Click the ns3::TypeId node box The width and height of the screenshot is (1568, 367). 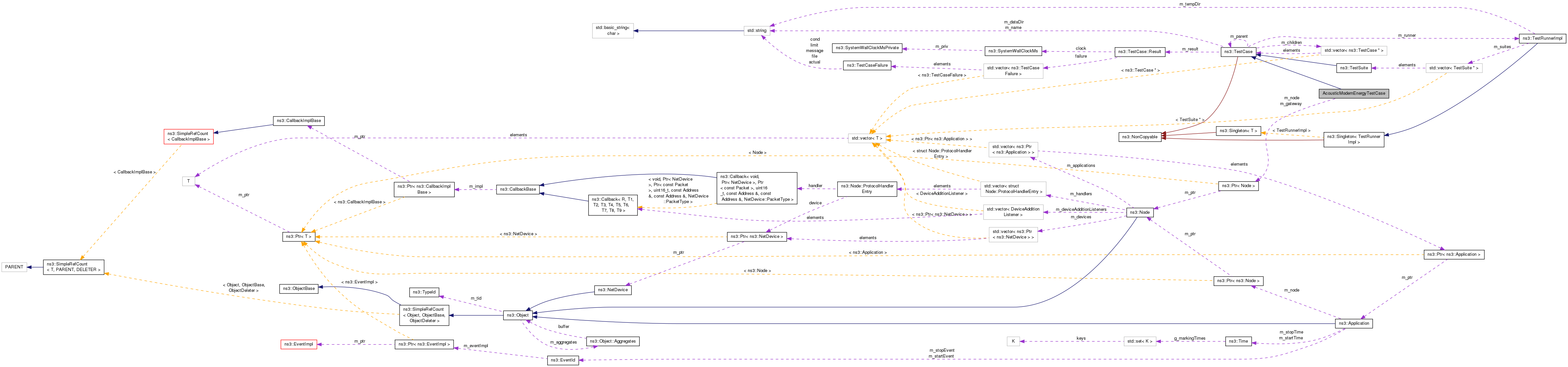tap(424, 292)
